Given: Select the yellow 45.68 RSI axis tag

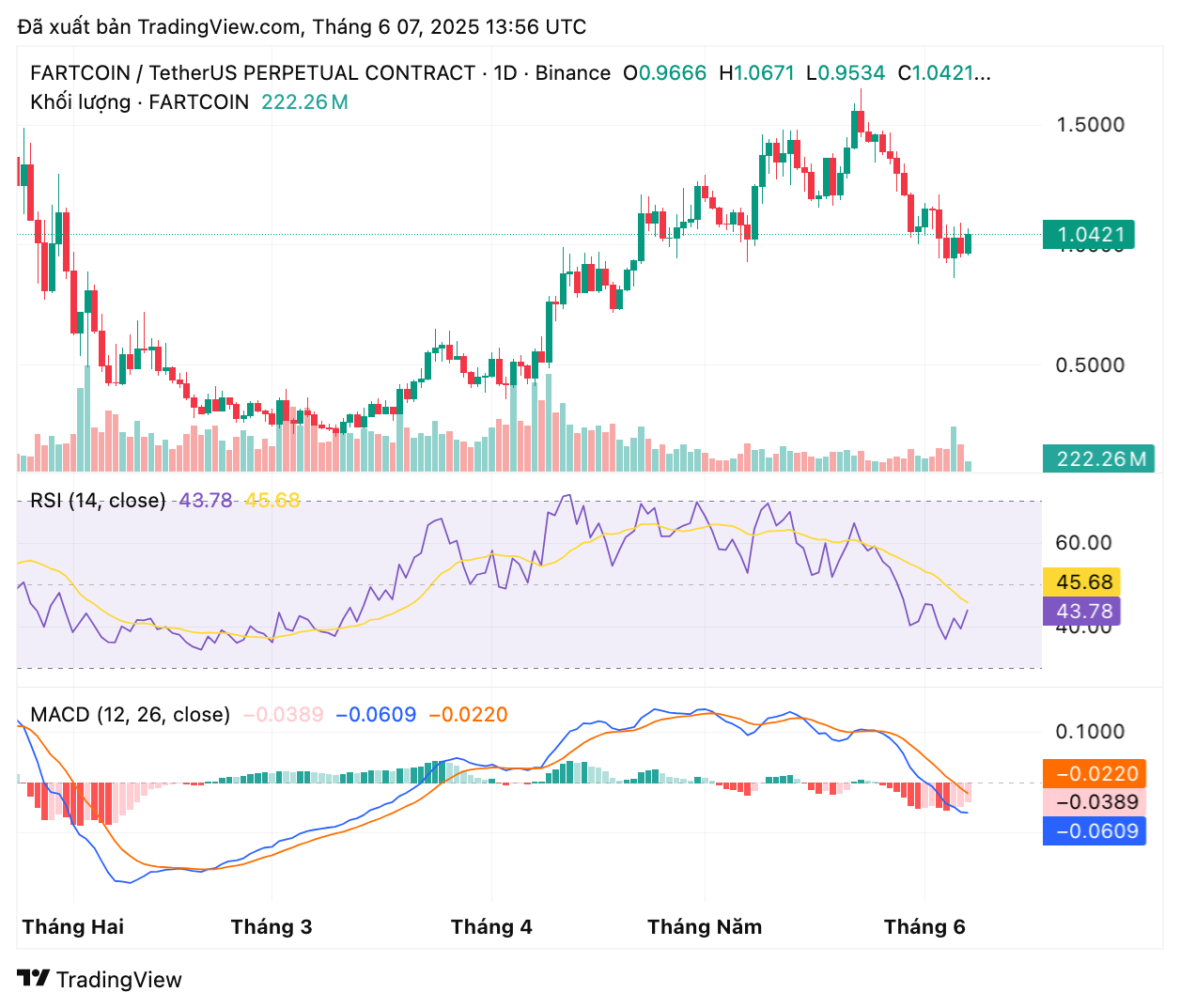Looking at the screenshot, I should click(1082, 582).
